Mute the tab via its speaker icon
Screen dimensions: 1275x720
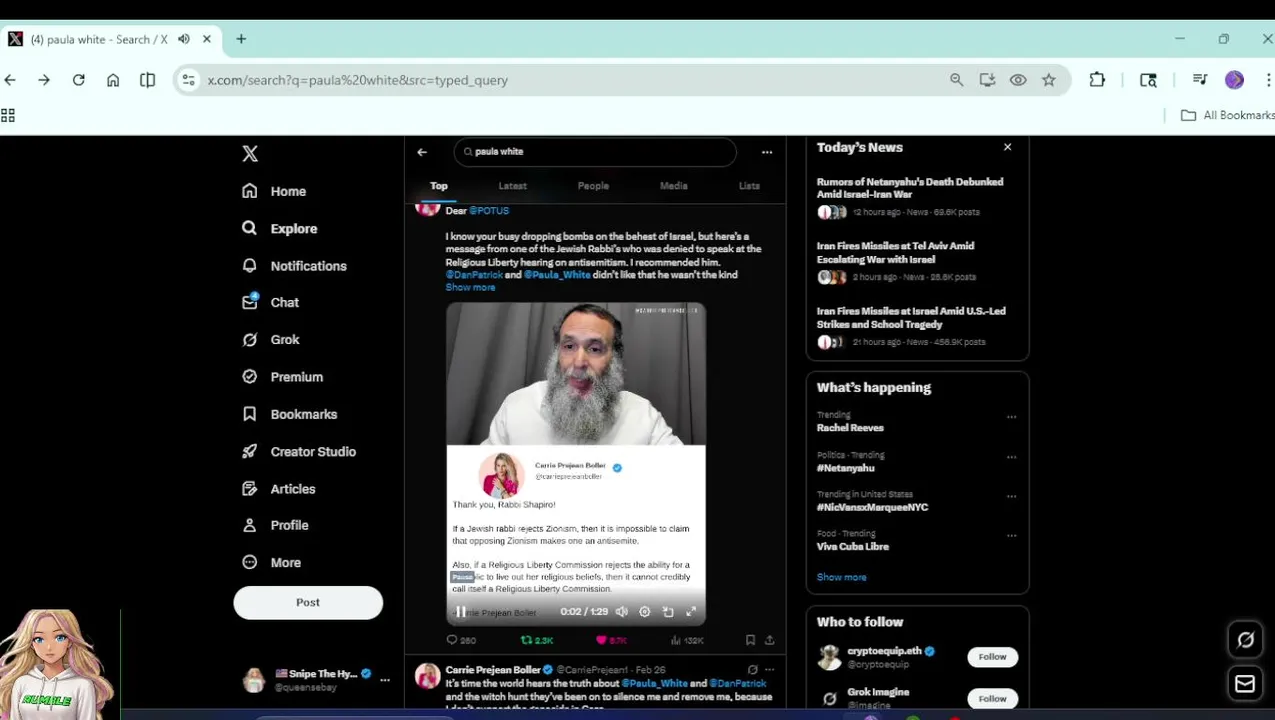pyautogui.click(x=184, y=39)
